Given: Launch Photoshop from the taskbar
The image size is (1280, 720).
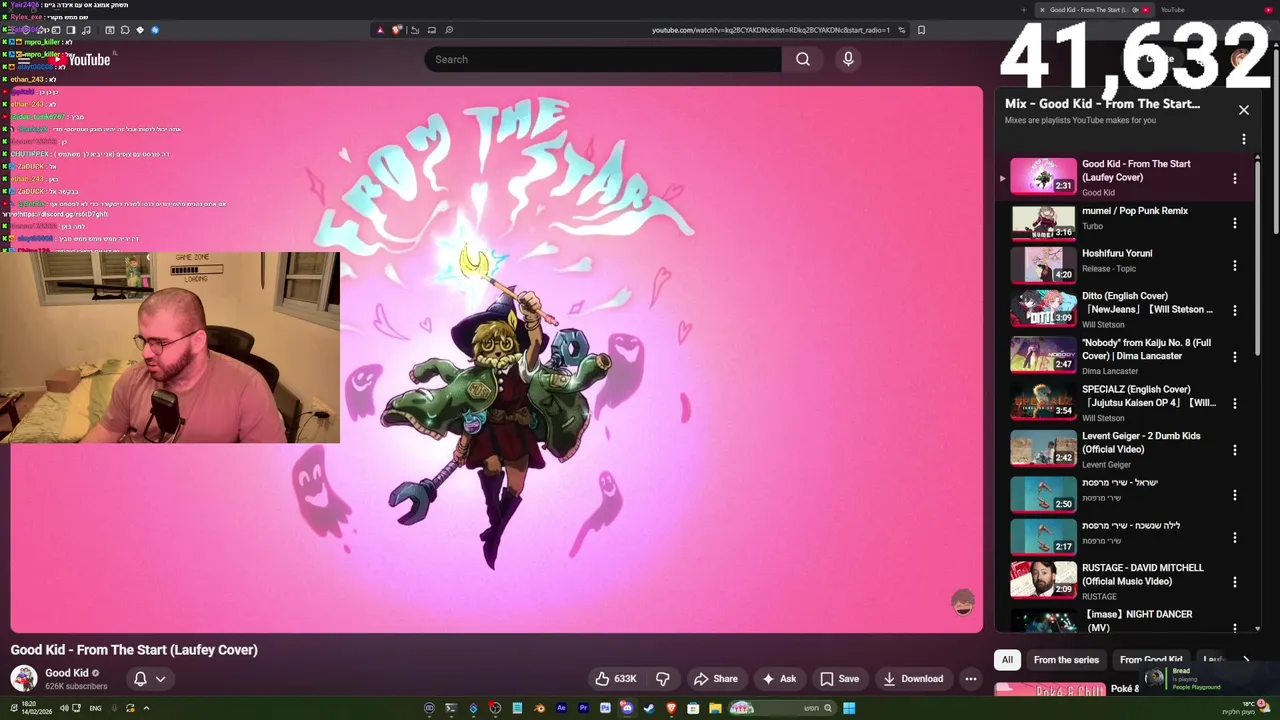Looking at the screenshot, I should click(606, 708).
